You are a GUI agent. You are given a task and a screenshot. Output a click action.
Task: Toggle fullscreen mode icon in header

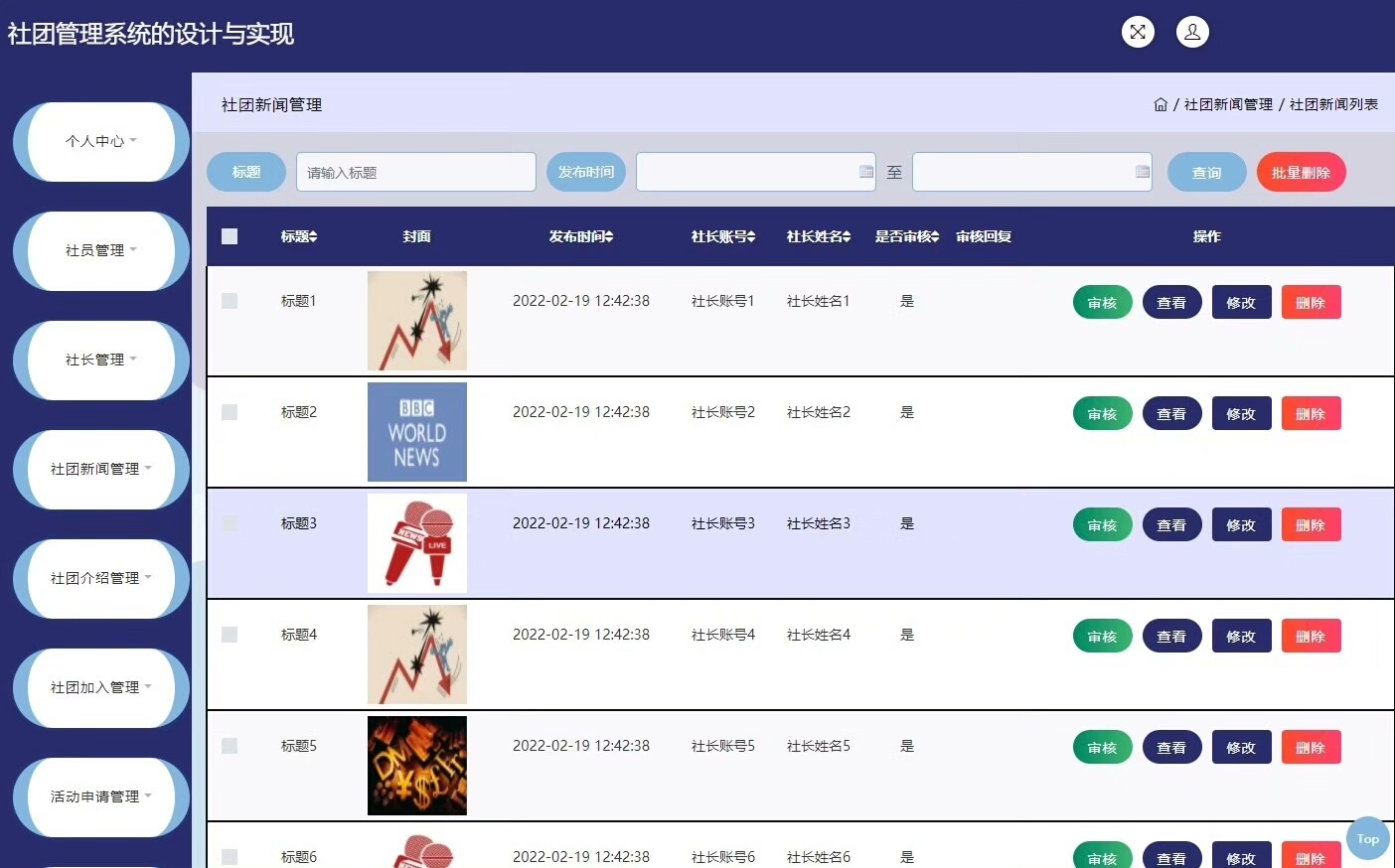tap(1138, 32)
